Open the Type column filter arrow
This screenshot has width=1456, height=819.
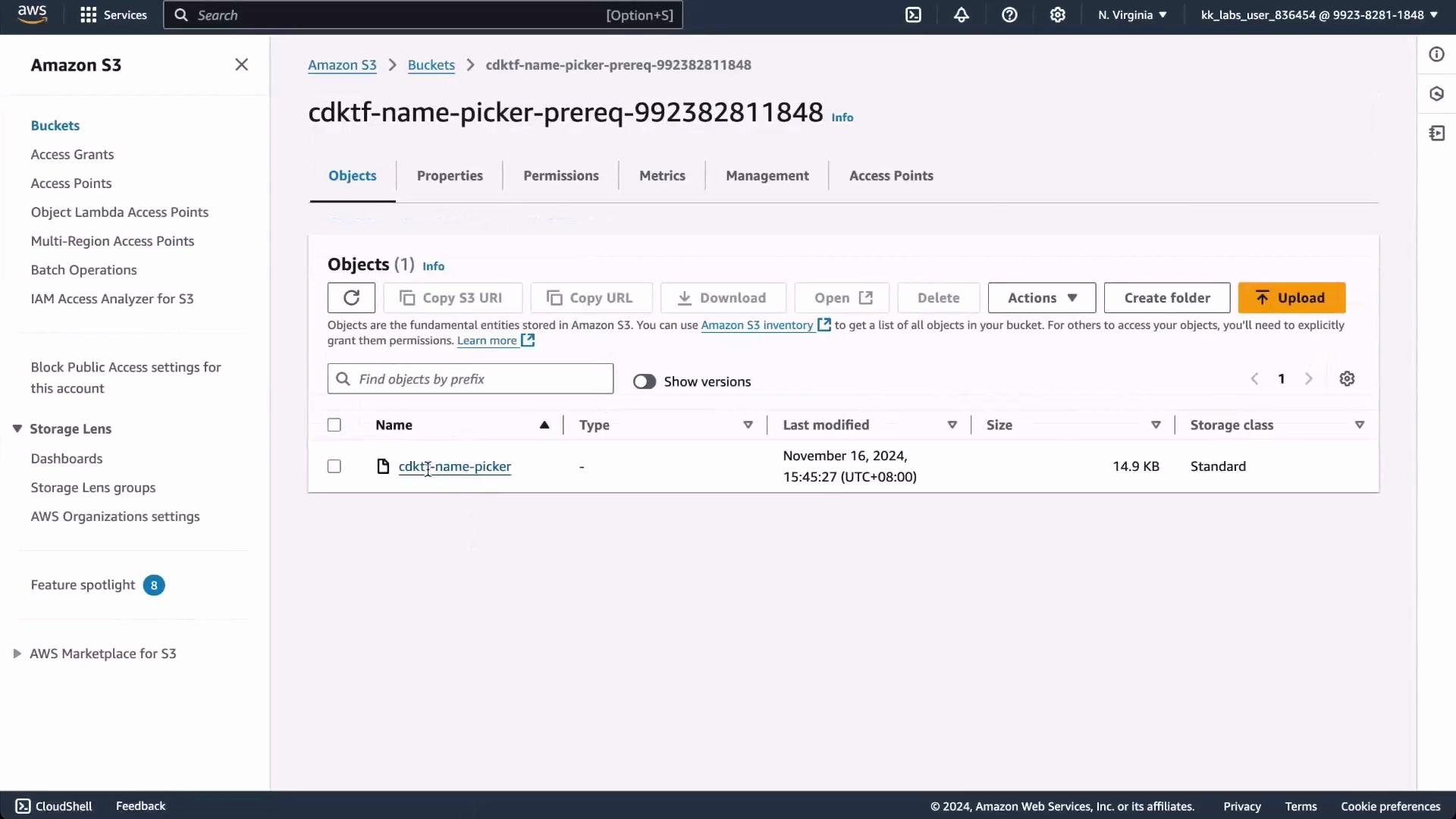coord(748,425)
